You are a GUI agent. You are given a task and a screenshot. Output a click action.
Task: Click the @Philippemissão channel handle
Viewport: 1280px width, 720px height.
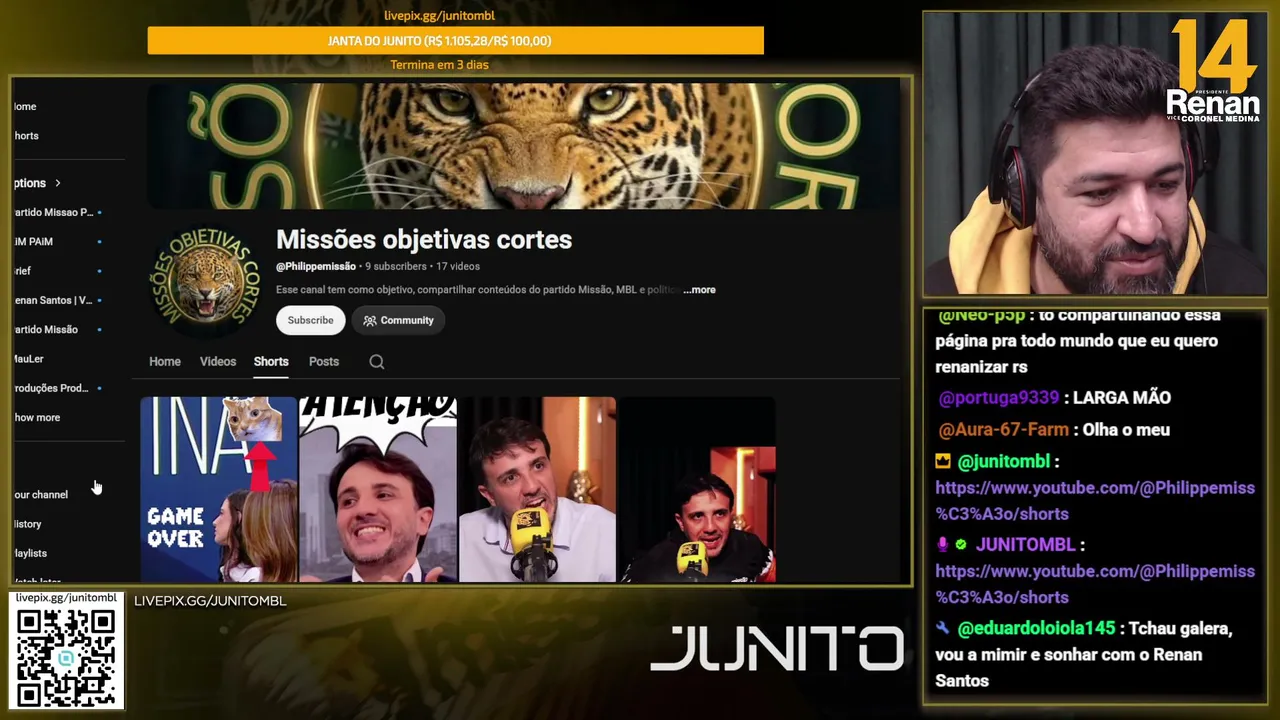point(316,267)
